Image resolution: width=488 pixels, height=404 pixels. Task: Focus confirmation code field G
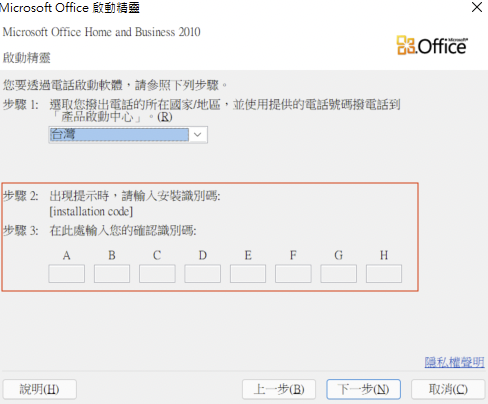(338, 274)
